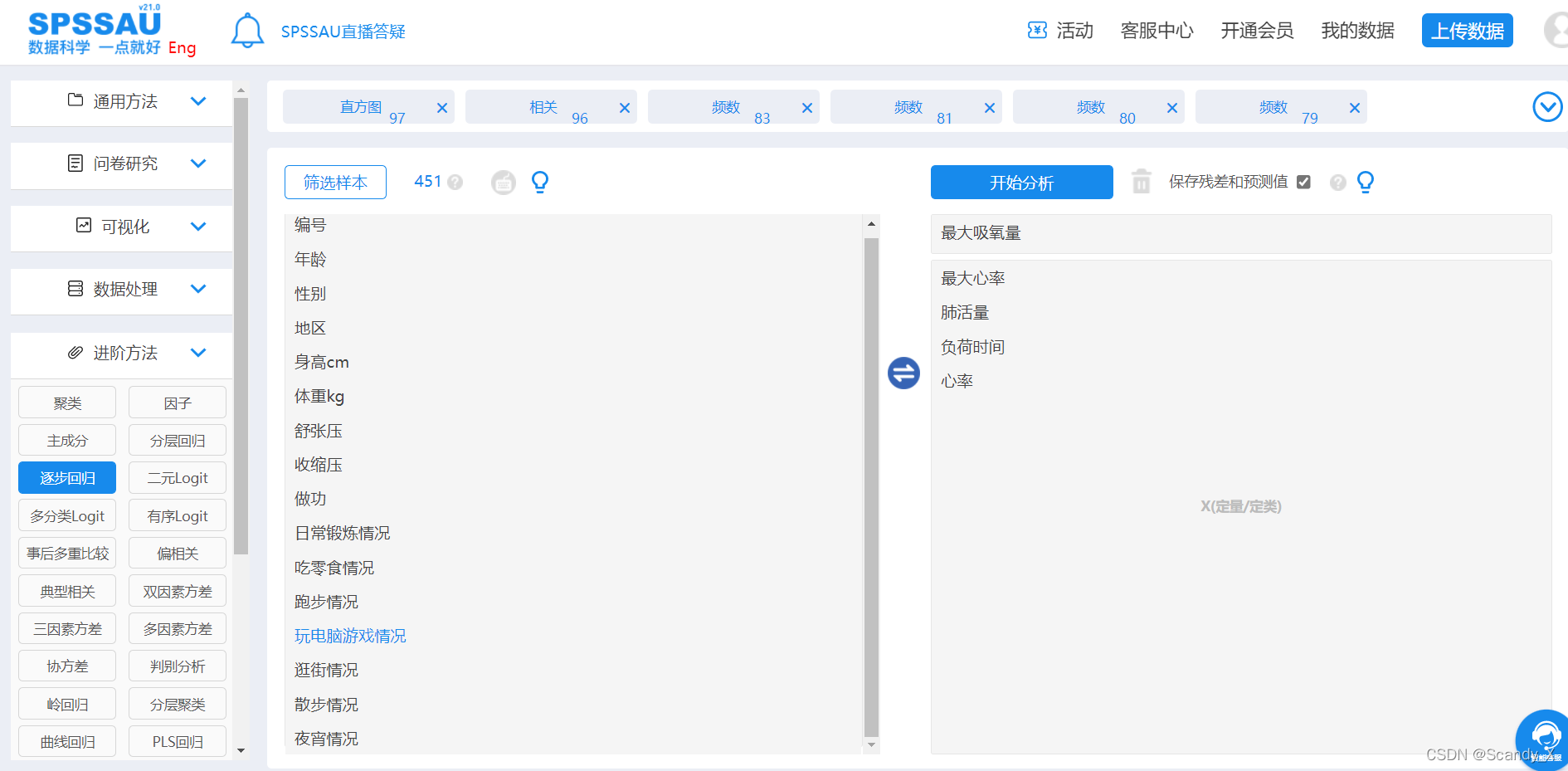Close the 频数 79 tab

[1355, 108]
